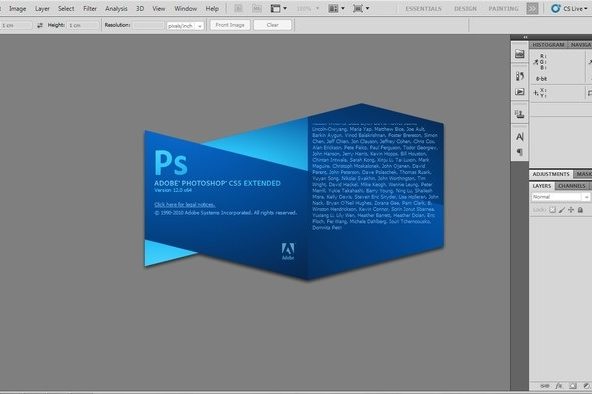Click the add layer mask icon
This screenshot has width=592, height=394.
pos(573,386)
